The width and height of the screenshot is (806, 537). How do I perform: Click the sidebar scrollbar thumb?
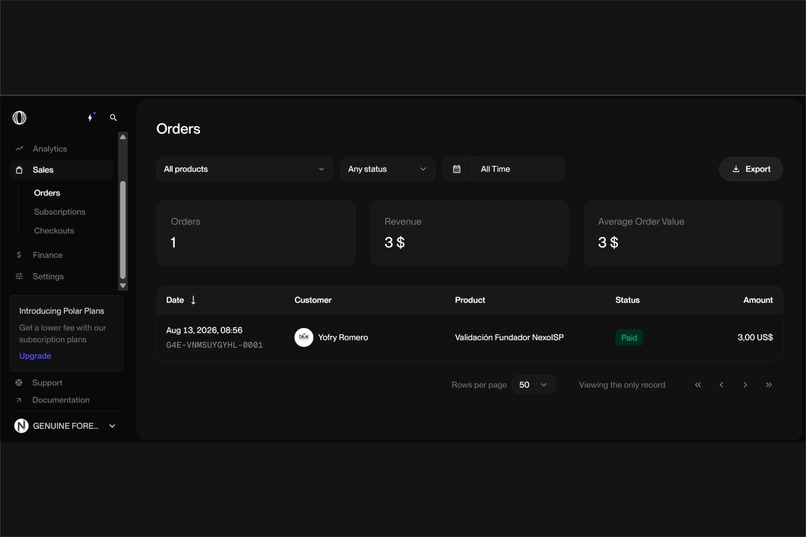coord(123,230)
